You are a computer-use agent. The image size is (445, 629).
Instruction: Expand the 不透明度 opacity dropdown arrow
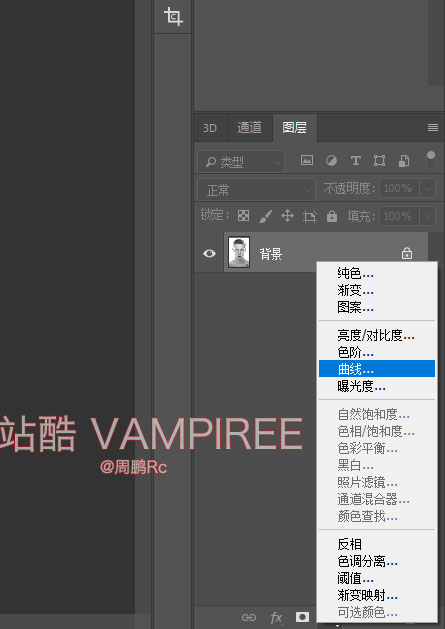[428, 188]
